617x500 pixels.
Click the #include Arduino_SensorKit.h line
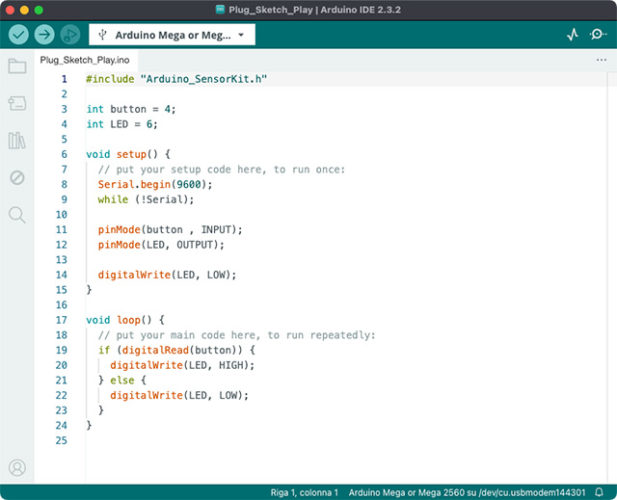pyautogui.click(x=176, y=79)
